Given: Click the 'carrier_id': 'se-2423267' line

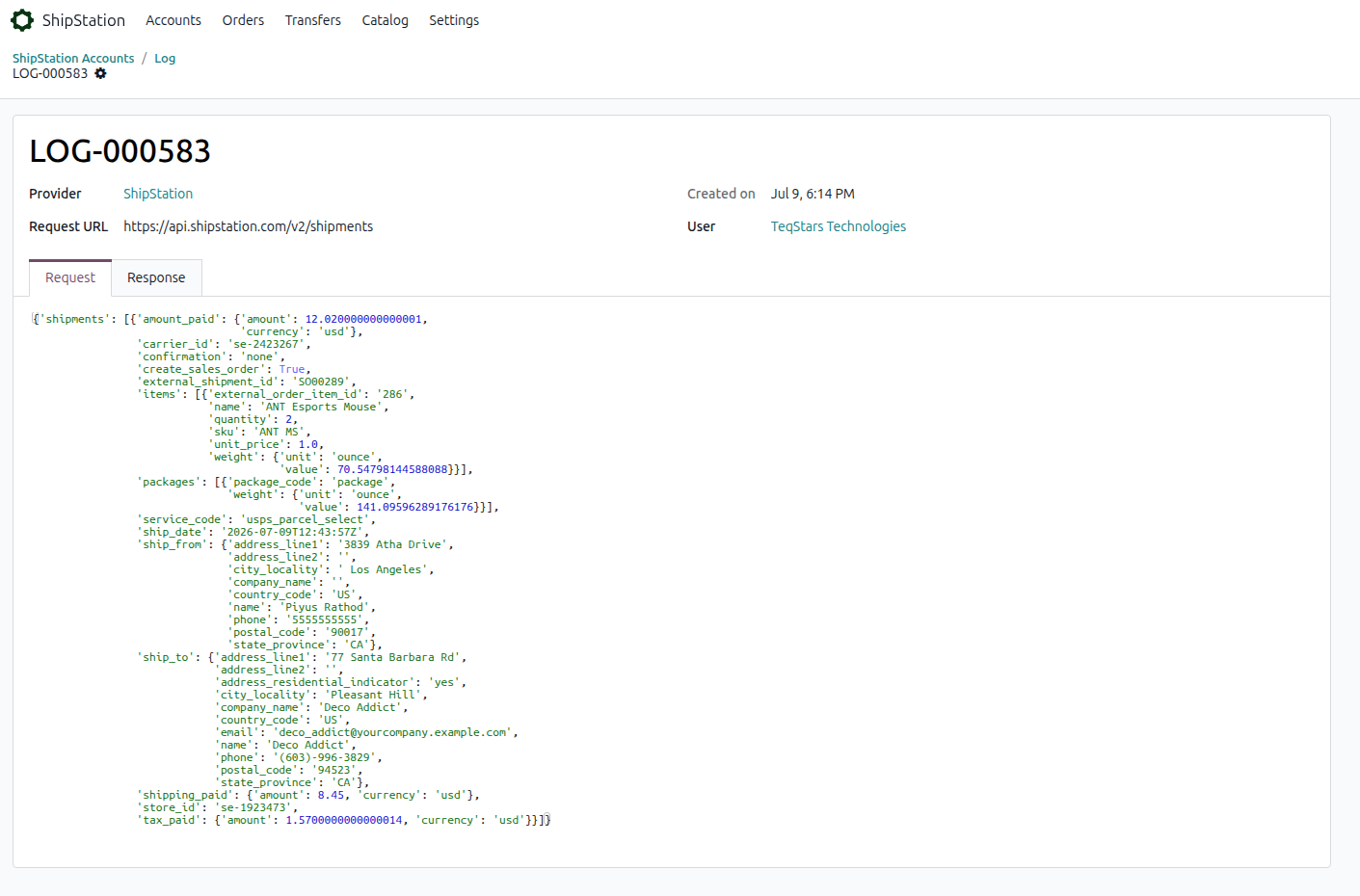Looking at the screenshot, I should (225, 344).
